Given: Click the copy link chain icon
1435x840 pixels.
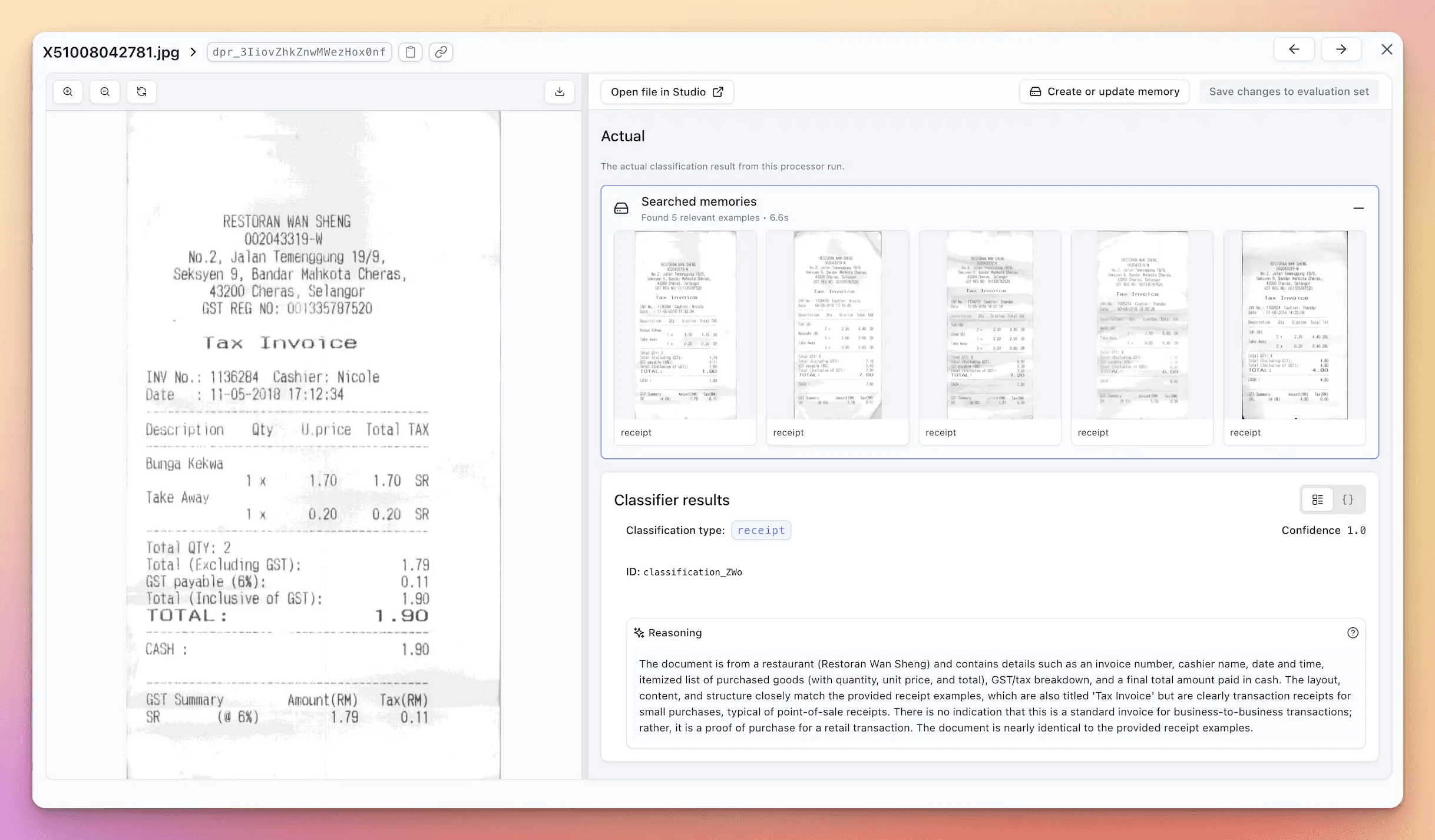Looking at the screenshot, I should pos(441,52).
